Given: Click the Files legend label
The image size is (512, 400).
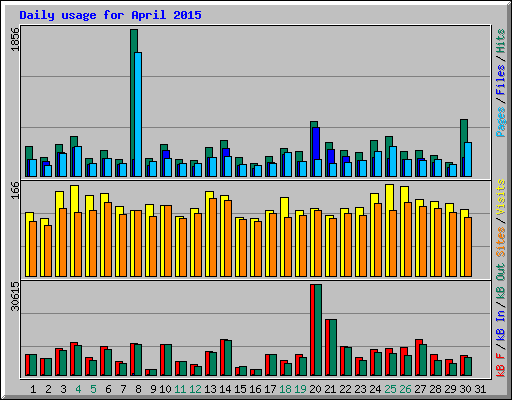Looking at the screenshot, I should (x=501, y=80).
